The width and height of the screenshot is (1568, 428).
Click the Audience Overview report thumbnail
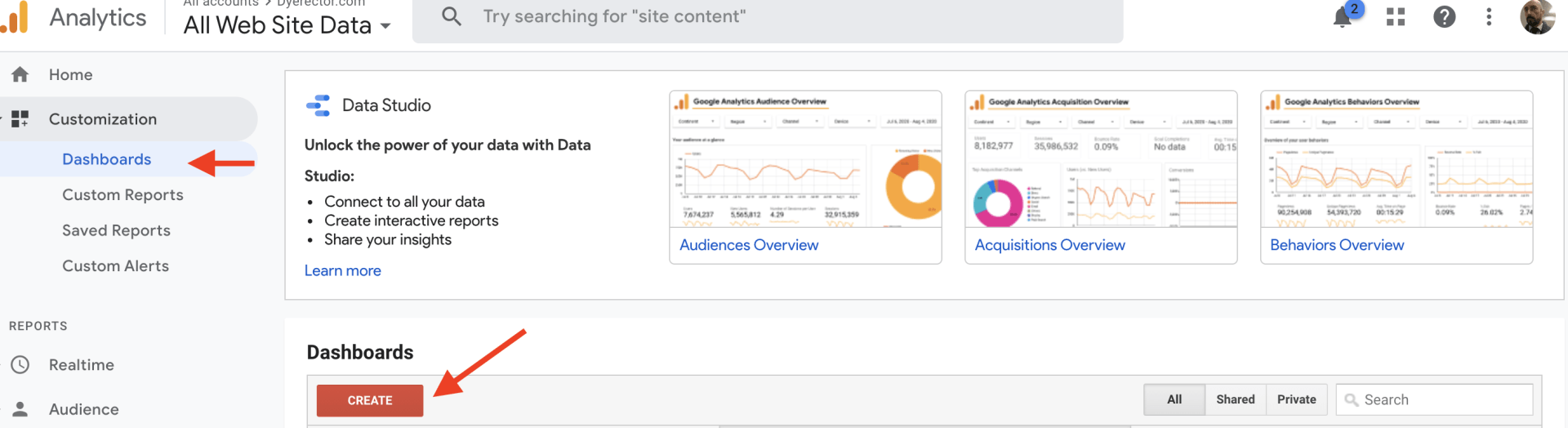[x=805, y=159]
